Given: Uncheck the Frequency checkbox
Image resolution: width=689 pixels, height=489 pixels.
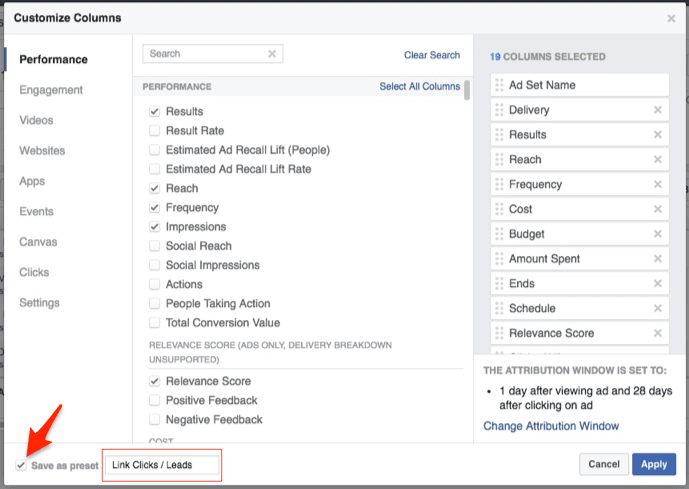Looking at the screenshot, I should (x=154, y=207).
